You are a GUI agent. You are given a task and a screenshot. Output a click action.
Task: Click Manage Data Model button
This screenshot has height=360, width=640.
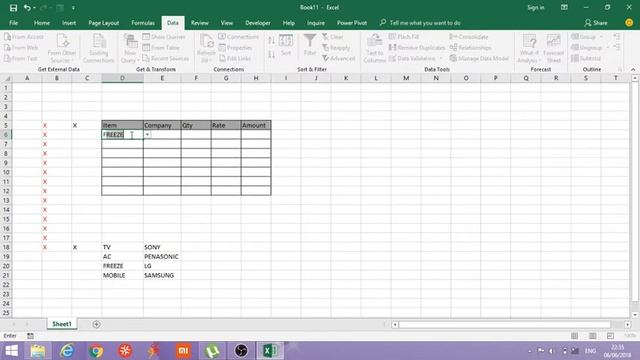(479, 58)
